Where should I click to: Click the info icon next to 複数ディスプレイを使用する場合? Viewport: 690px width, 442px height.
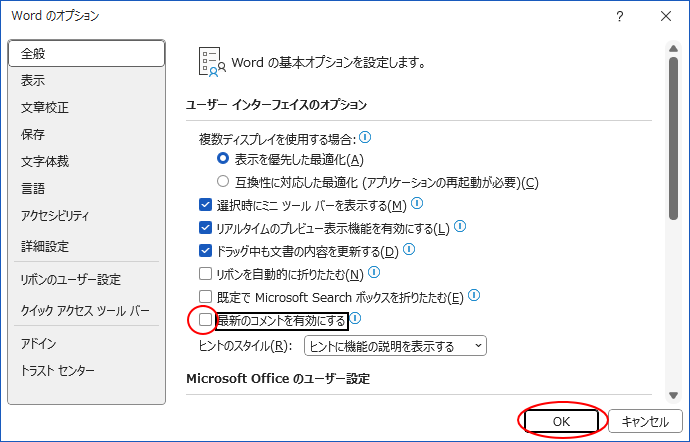click(365, 137)
